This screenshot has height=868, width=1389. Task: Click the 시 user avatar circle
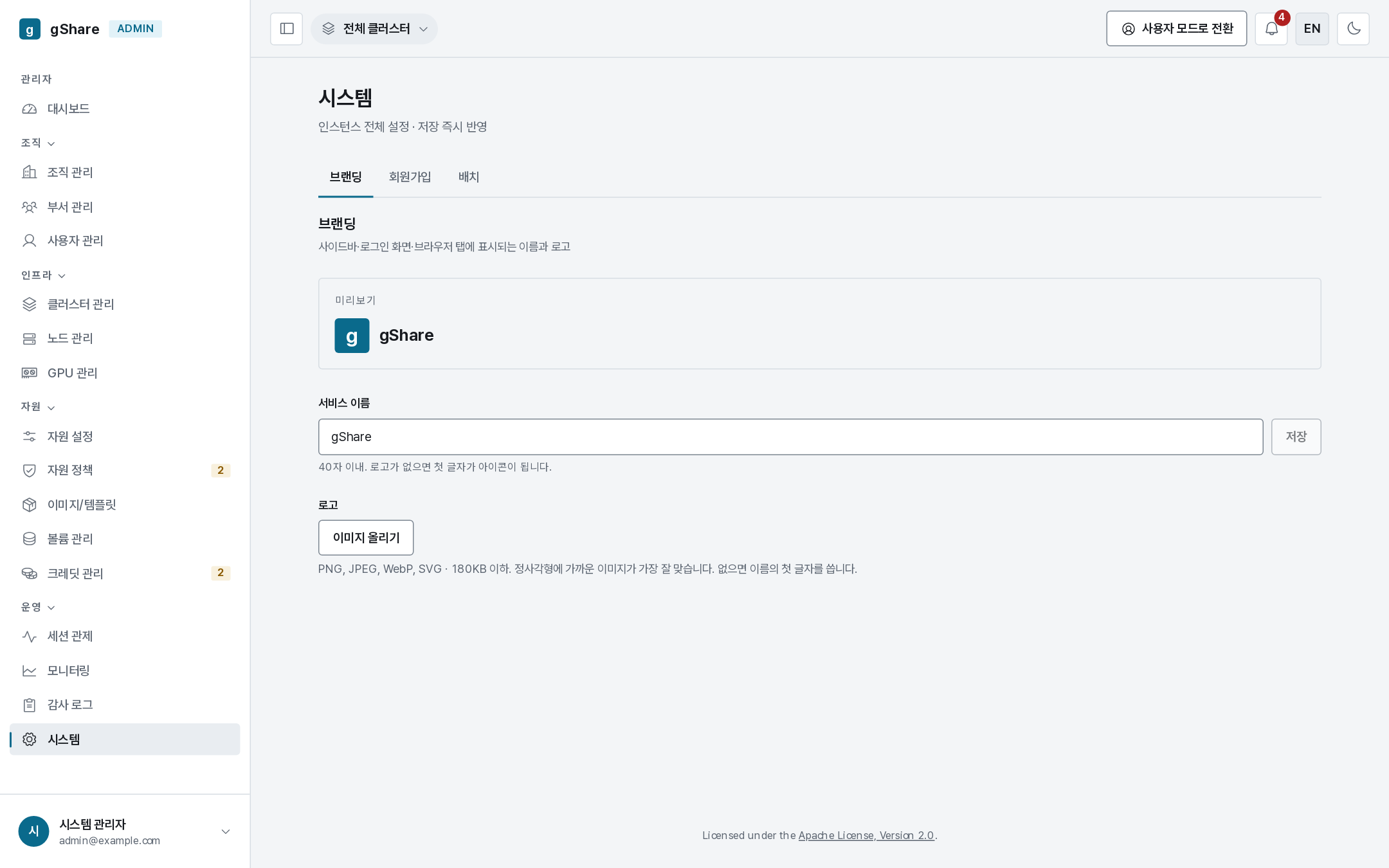click(34, 831)
